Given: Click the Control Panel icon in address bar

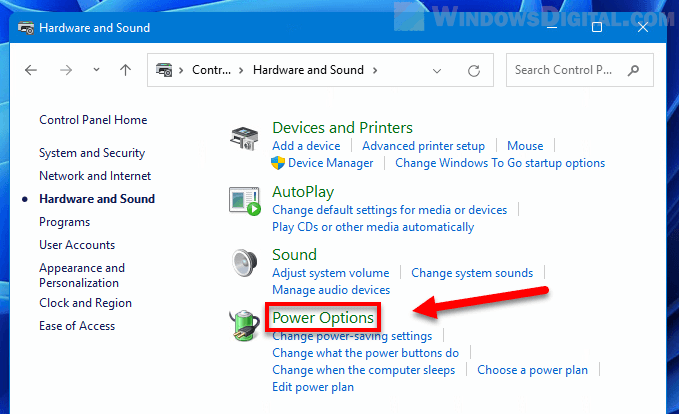Looking at the screenshot, I should (x=164, y=70).
